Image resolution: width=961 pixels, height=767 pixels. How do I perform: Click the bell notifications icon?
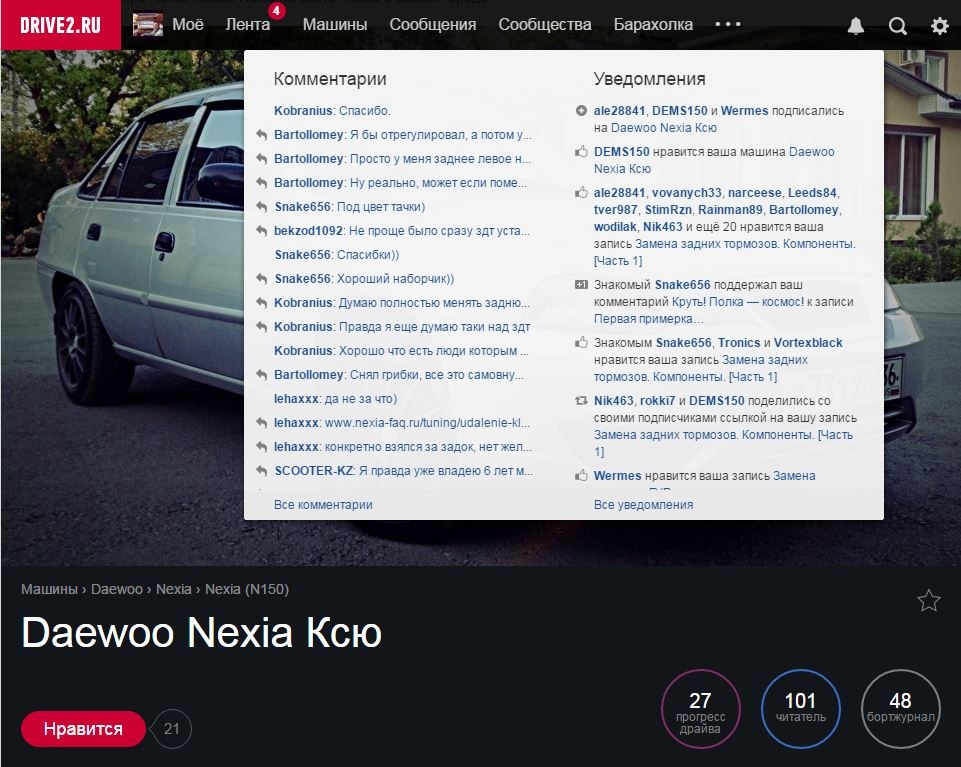pyautogui.click(x=855, y=25)
